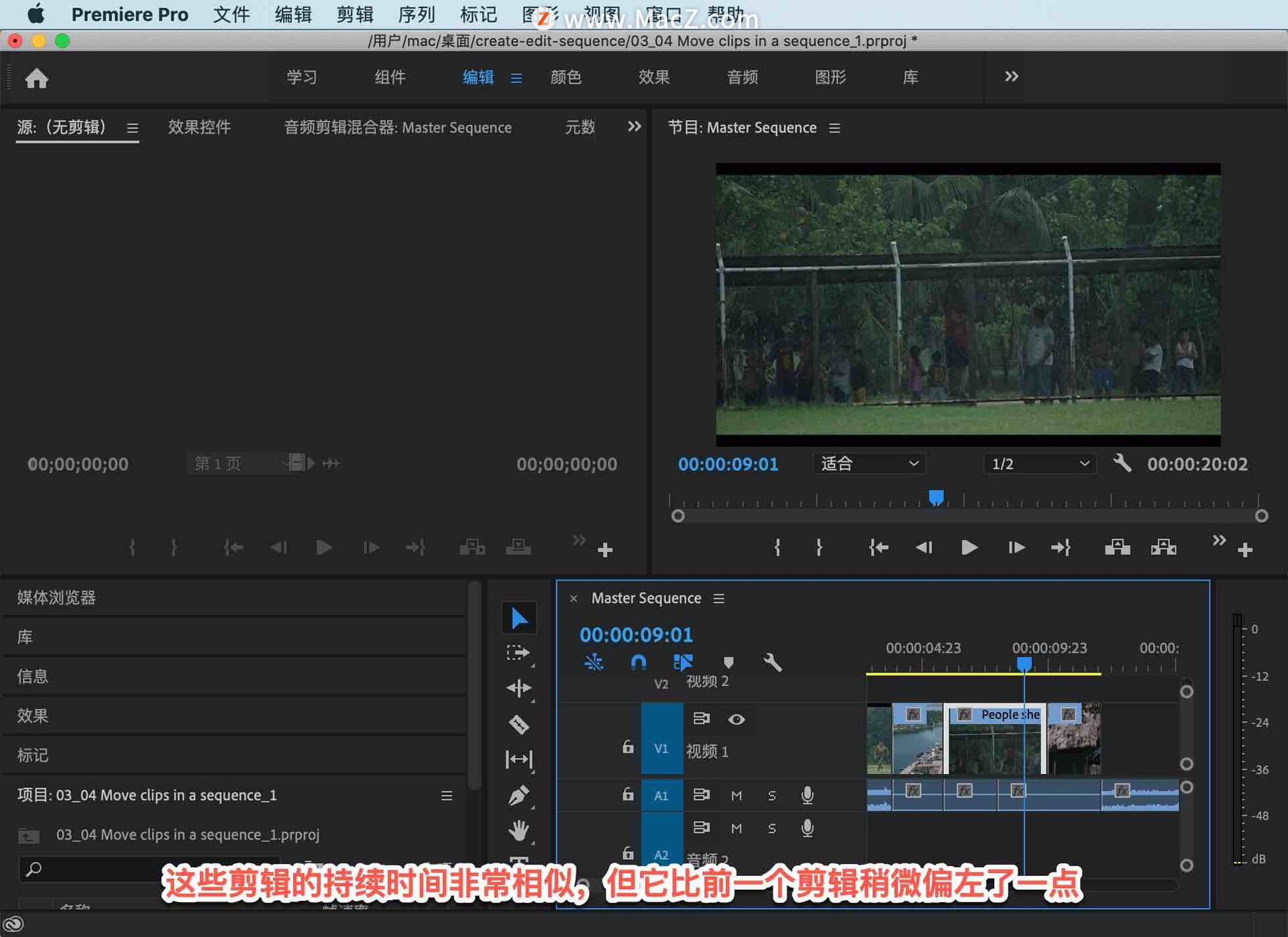Select the Ripple Edit tool
This screenshot has height=937, width=1288.
pos(519,688)
